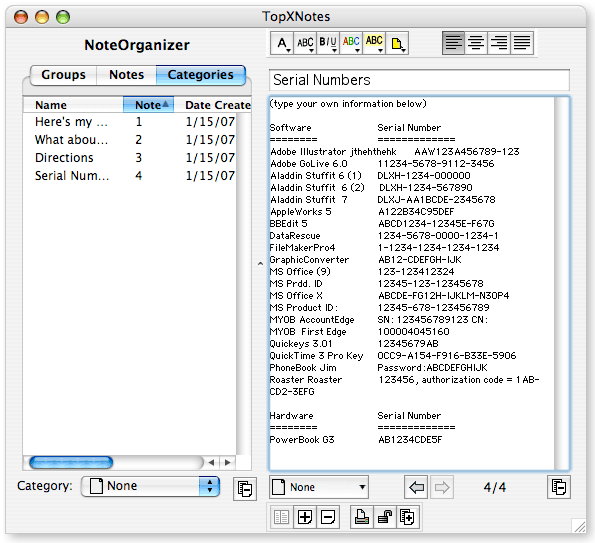
Task: Align text left
Action: (x=453, y=43)
